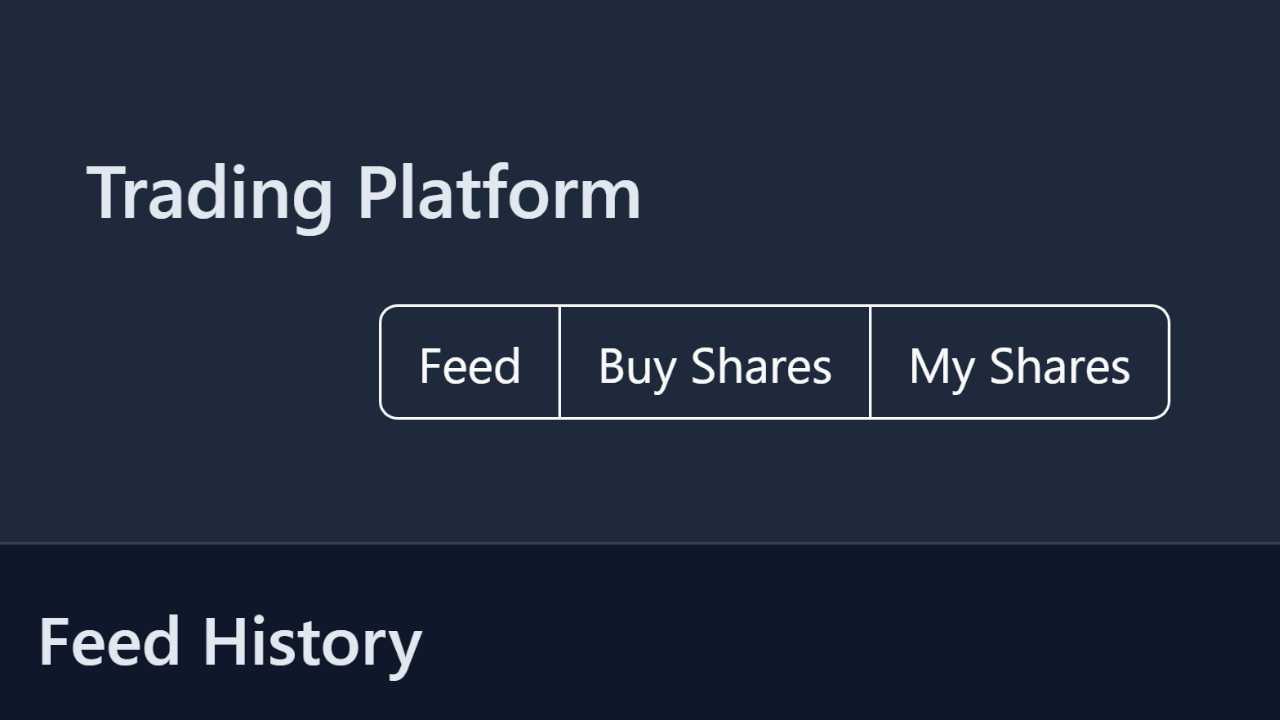Choose the first navigation item Feed
1280x720 pixels.
[470, 362]
